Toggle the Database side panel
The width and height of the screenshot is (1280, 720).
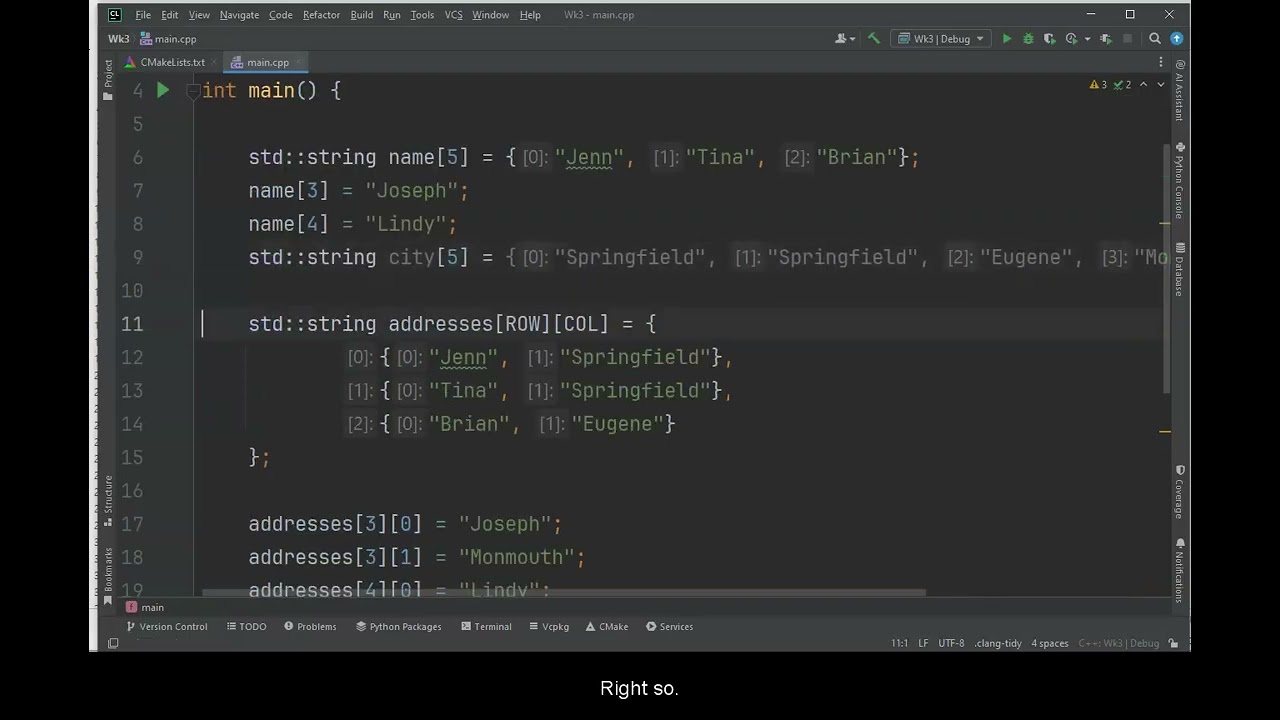click(1180, 269)
